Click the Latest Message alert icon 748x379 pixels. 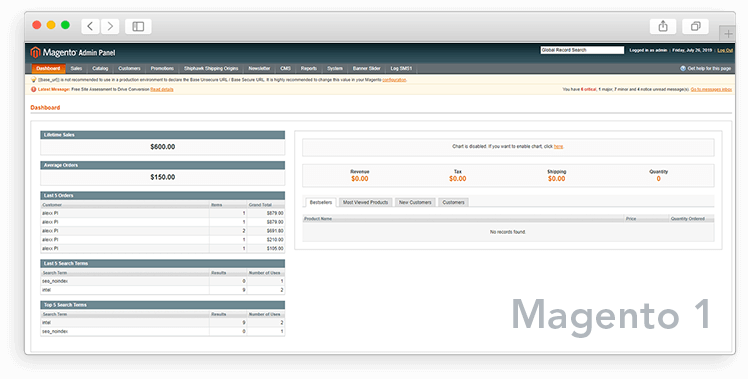(33, 89)
